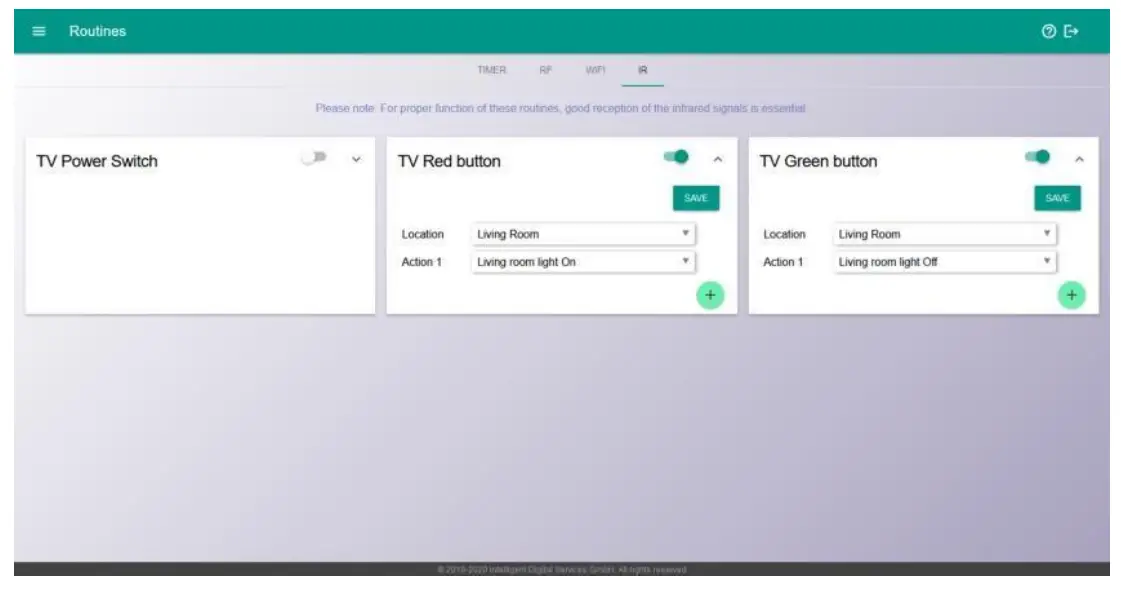The width and height of the screenshot is (1121, 591).
Task: Open Location dropdown in TV Green button card
Action: 944,234
